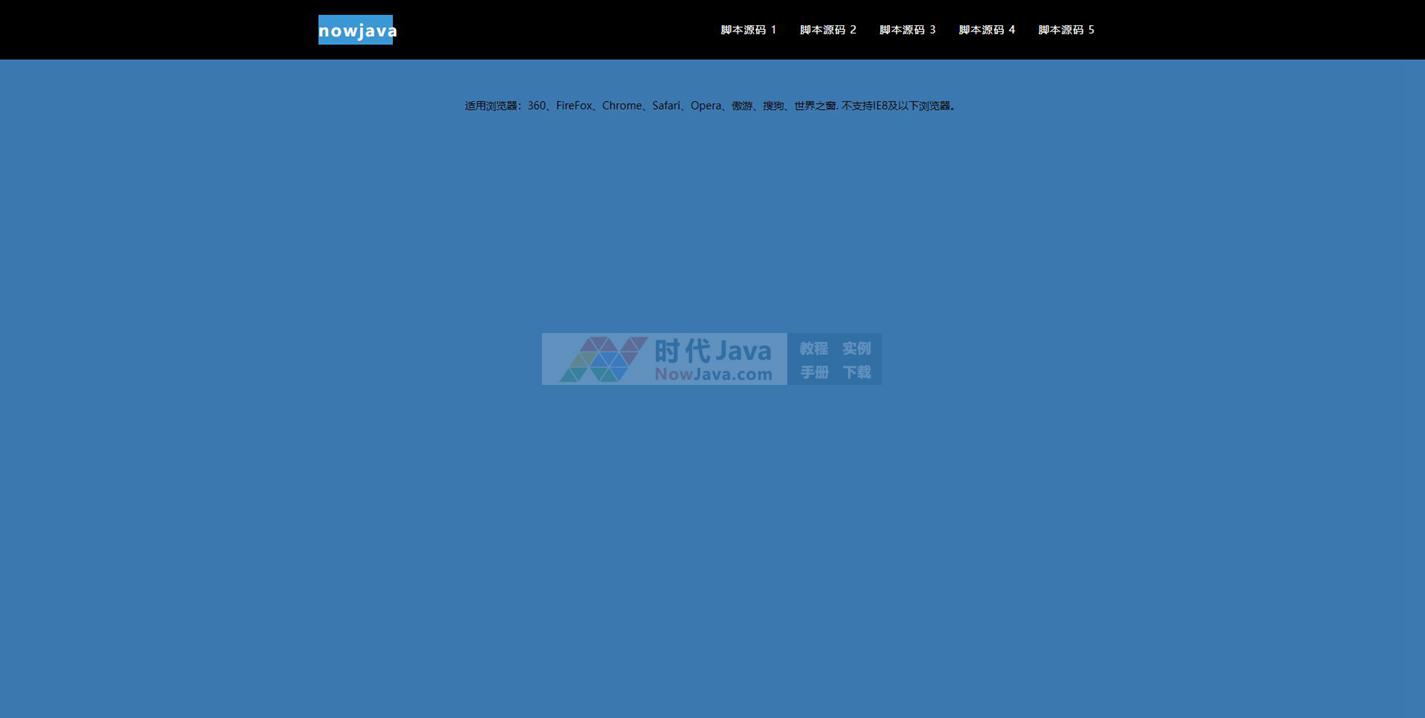Open 教程 in the watermark banner

[813, 348]
